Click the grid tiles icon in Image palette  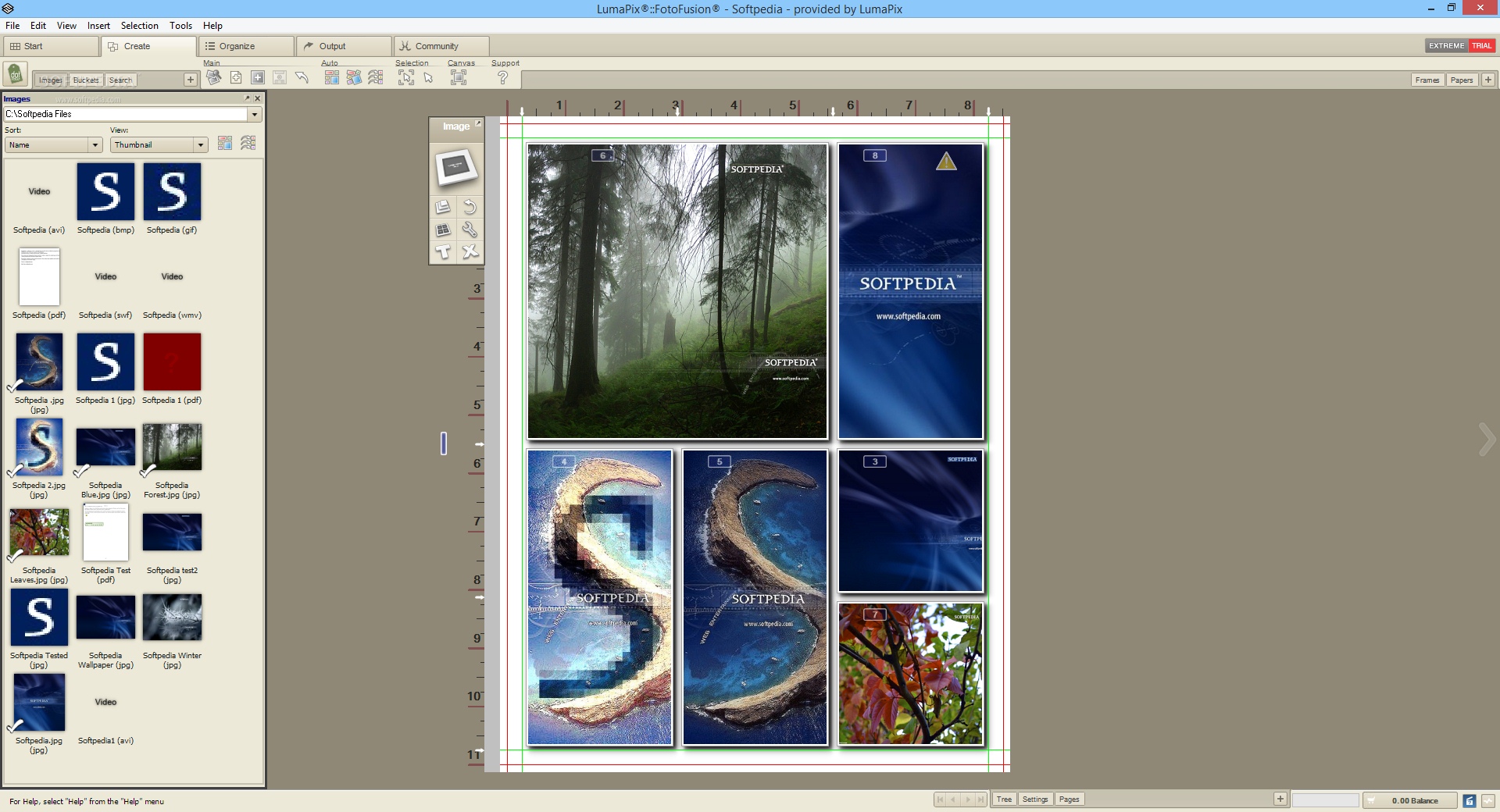443,230
